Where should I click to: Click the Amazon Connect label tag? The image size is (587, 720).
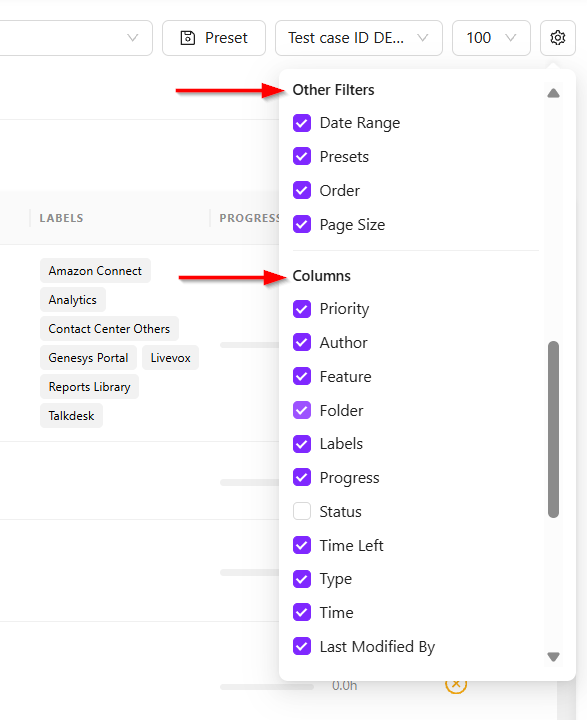click(x=95, y=271)
